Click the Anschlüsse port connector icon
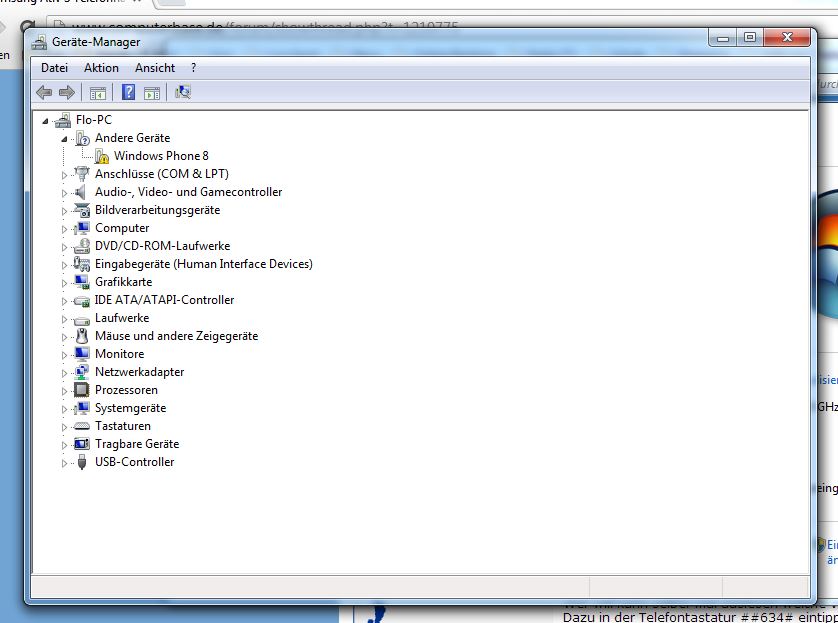 (x=82, y=174)
